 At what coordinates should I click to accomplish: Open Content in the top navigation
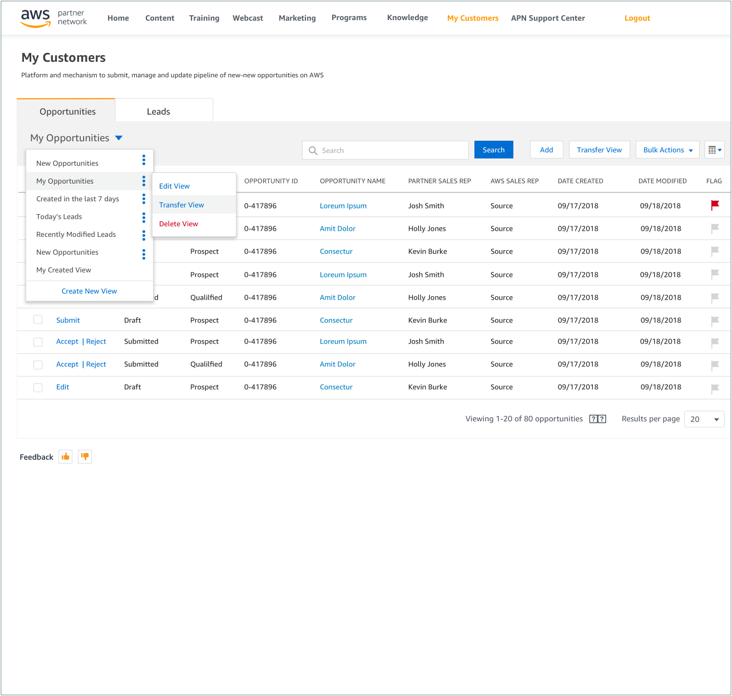(160, 18)
